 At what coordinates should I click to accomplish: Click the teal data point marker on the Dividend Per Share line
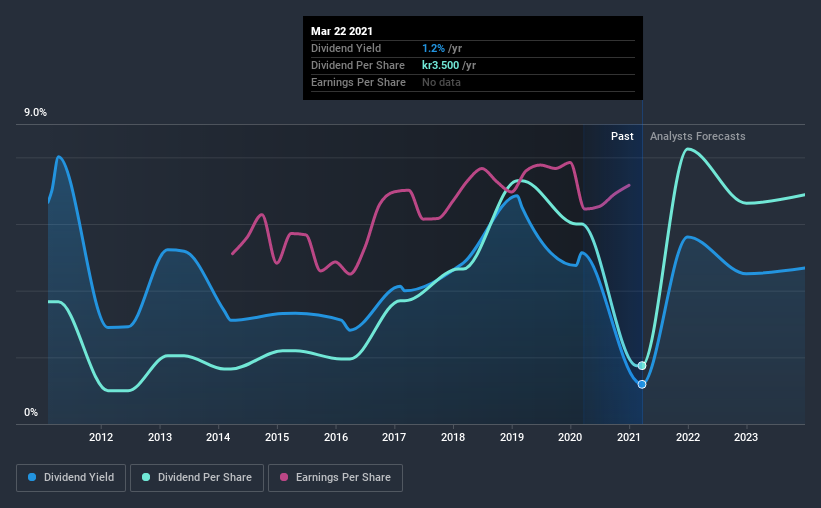pos(642,366)
